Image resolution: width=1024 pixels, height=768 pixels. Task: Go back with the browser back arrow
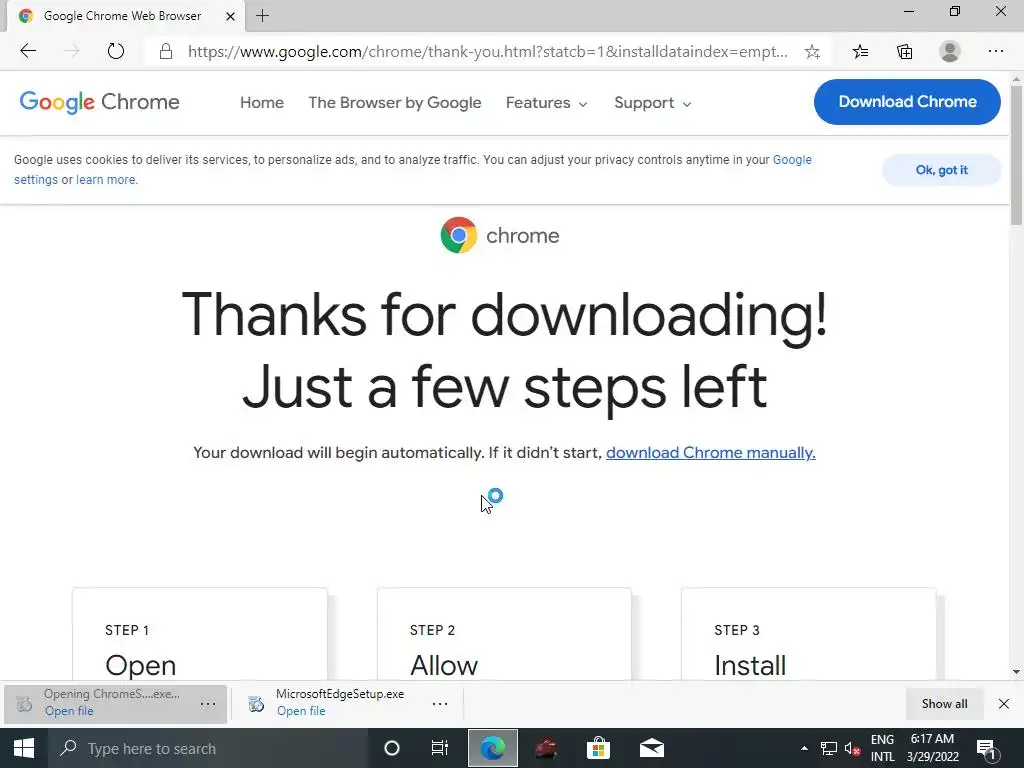28,51
